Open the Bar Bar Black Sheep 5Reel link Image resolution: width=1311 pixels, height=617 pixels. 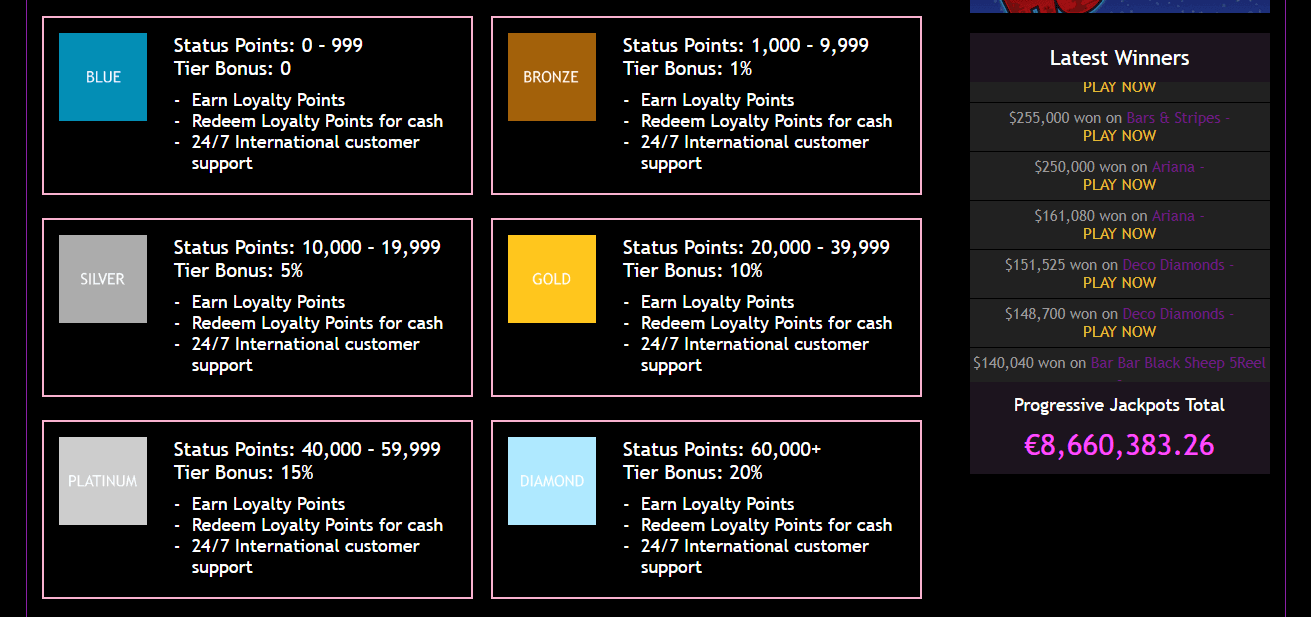coord(1178,363)
